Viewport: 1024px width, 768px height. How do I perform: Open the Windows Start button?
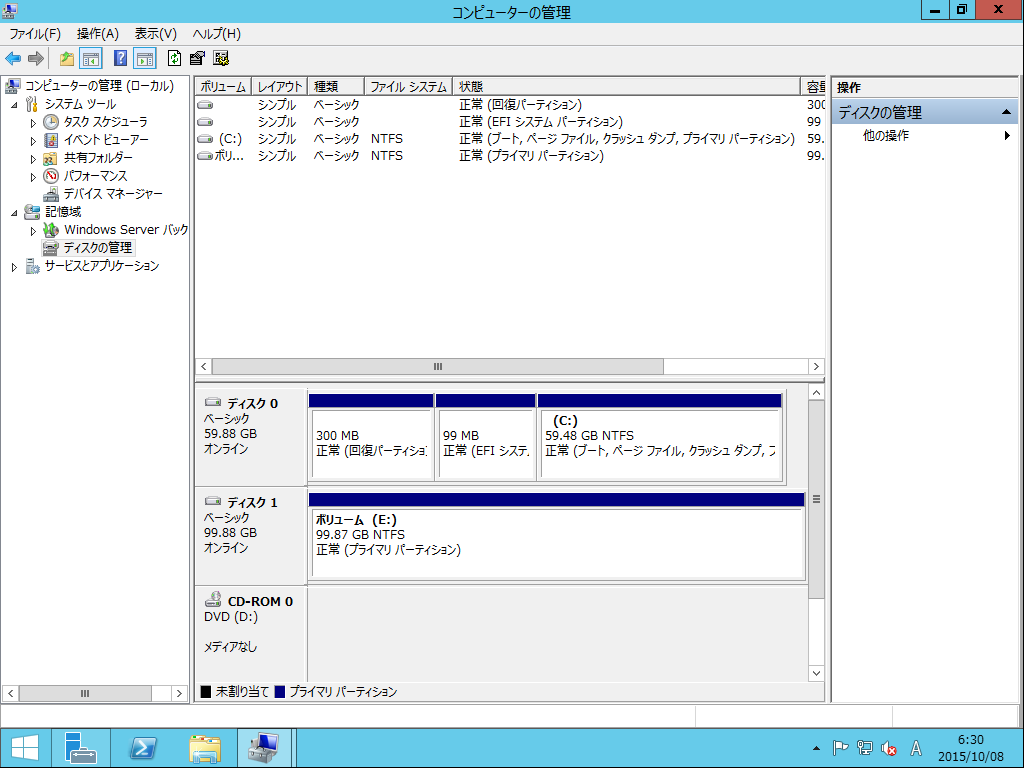[x=25, y=748]
